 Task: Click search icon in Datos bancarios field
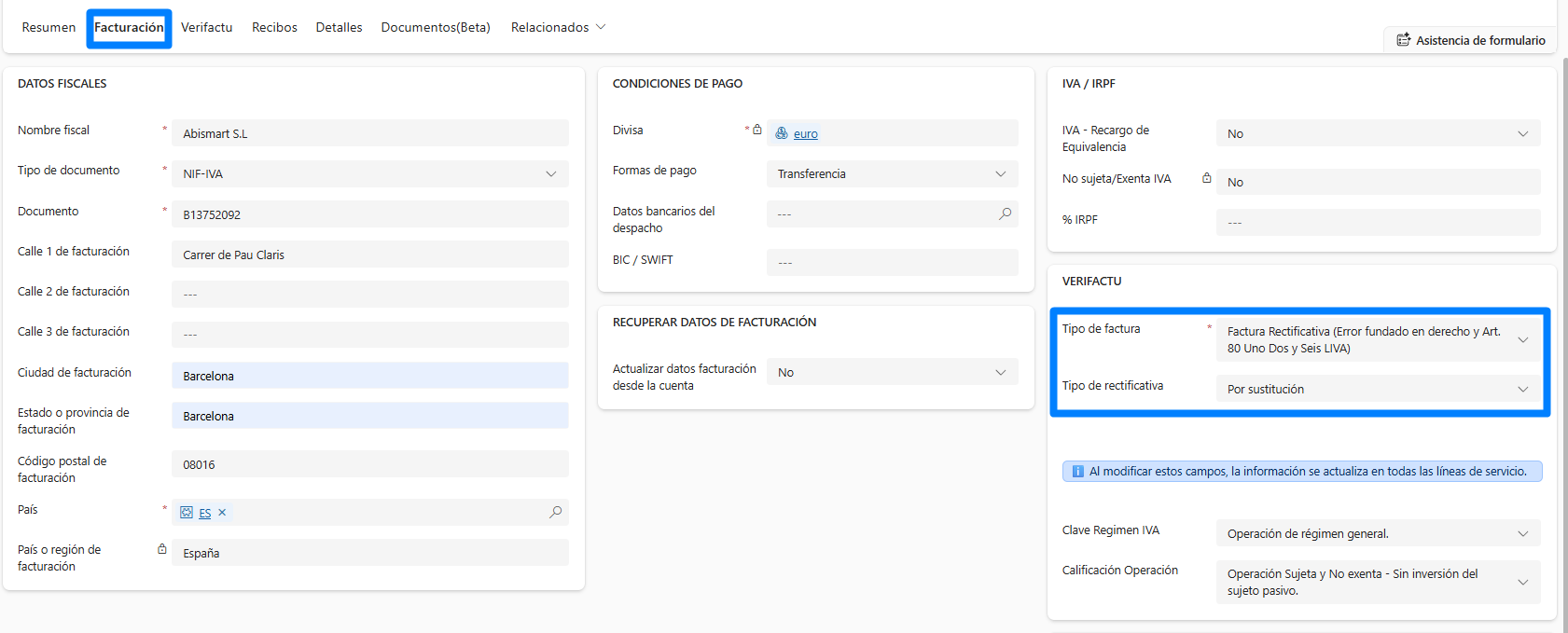point(1005,213)
